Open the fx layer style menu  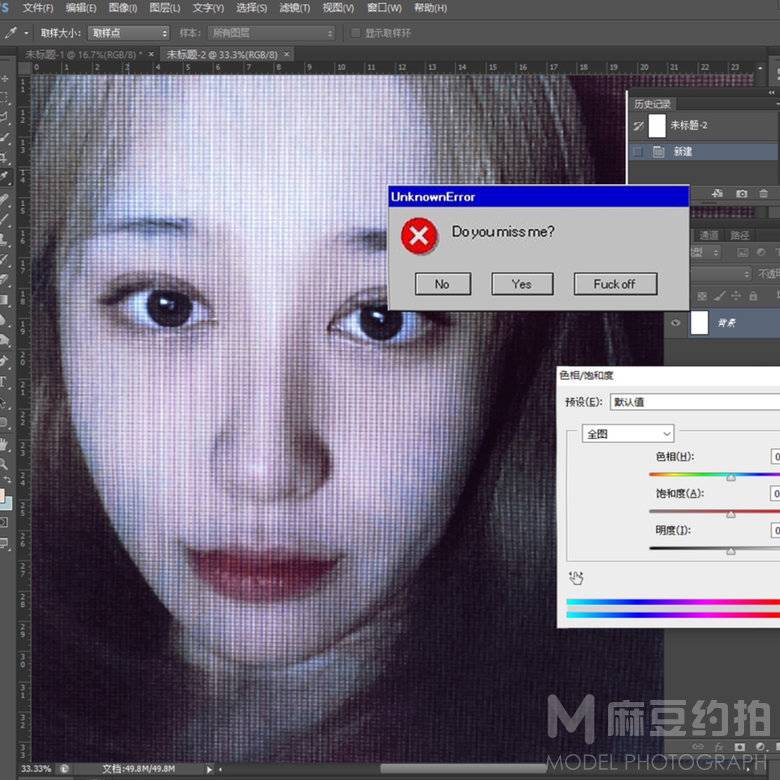(x=719, y=747)
